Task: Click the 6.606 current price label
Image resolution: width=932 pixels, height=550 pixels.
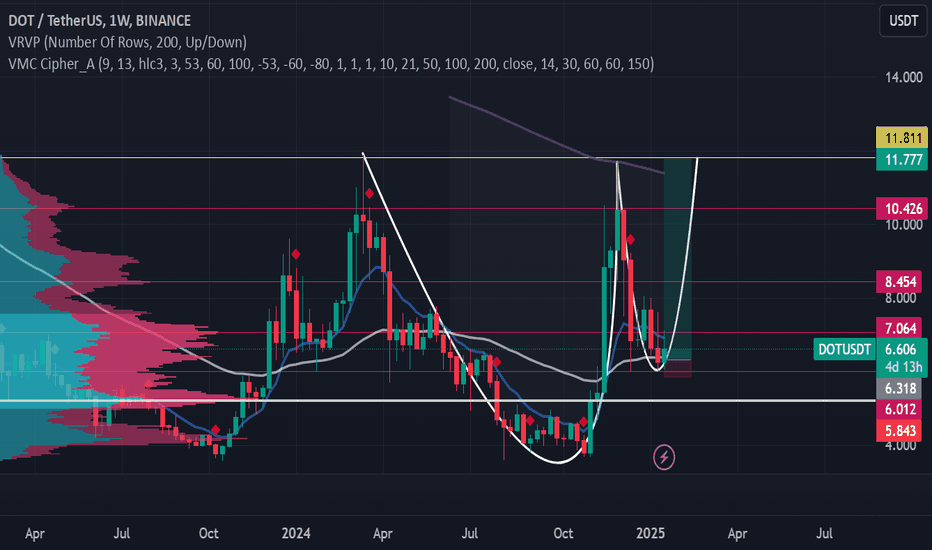Action: click(902, 349)
